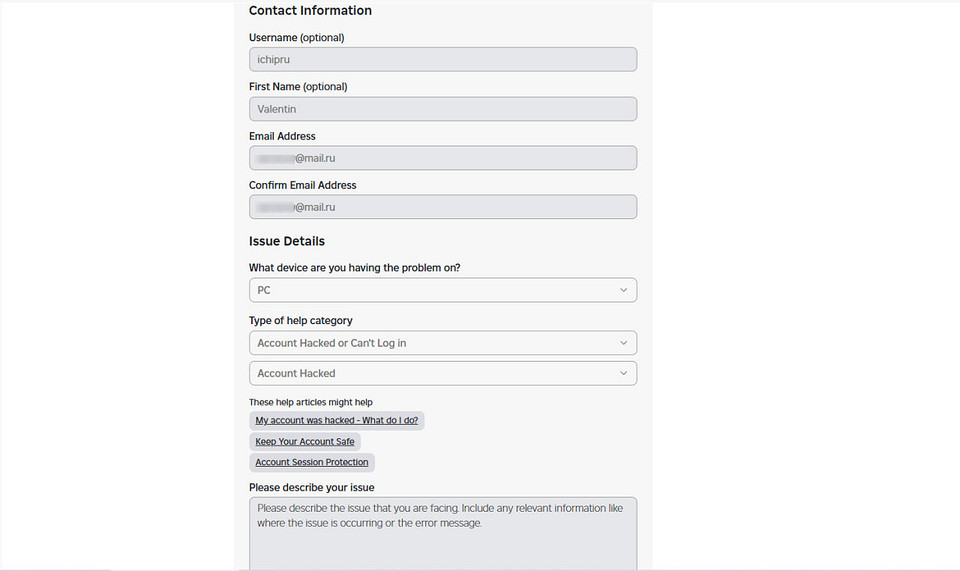Click the chevron on the help category dropdown

pos(623,343)
